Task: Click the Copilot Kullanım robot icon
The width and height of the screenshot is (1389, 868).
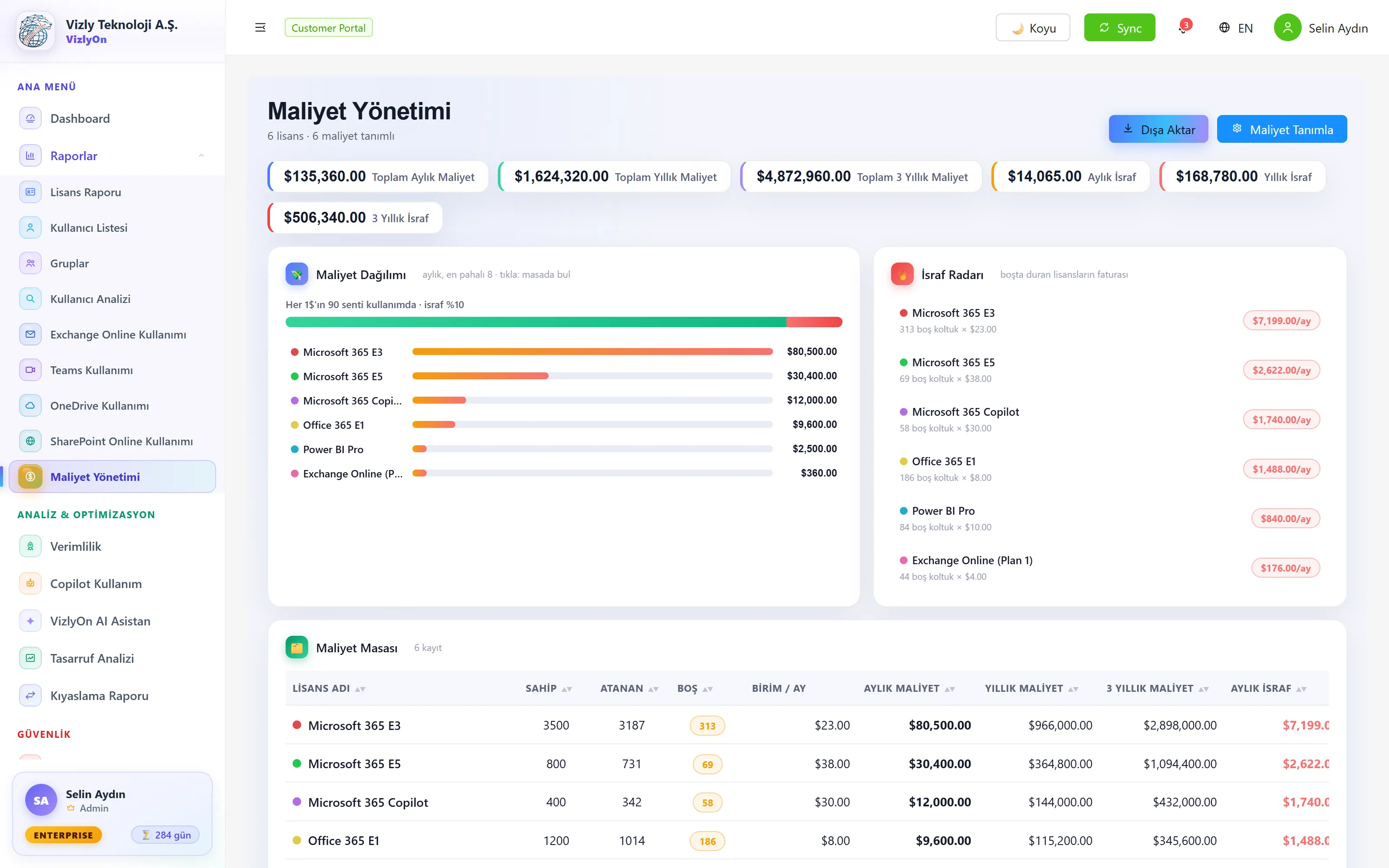Action: tap(30, 583)
